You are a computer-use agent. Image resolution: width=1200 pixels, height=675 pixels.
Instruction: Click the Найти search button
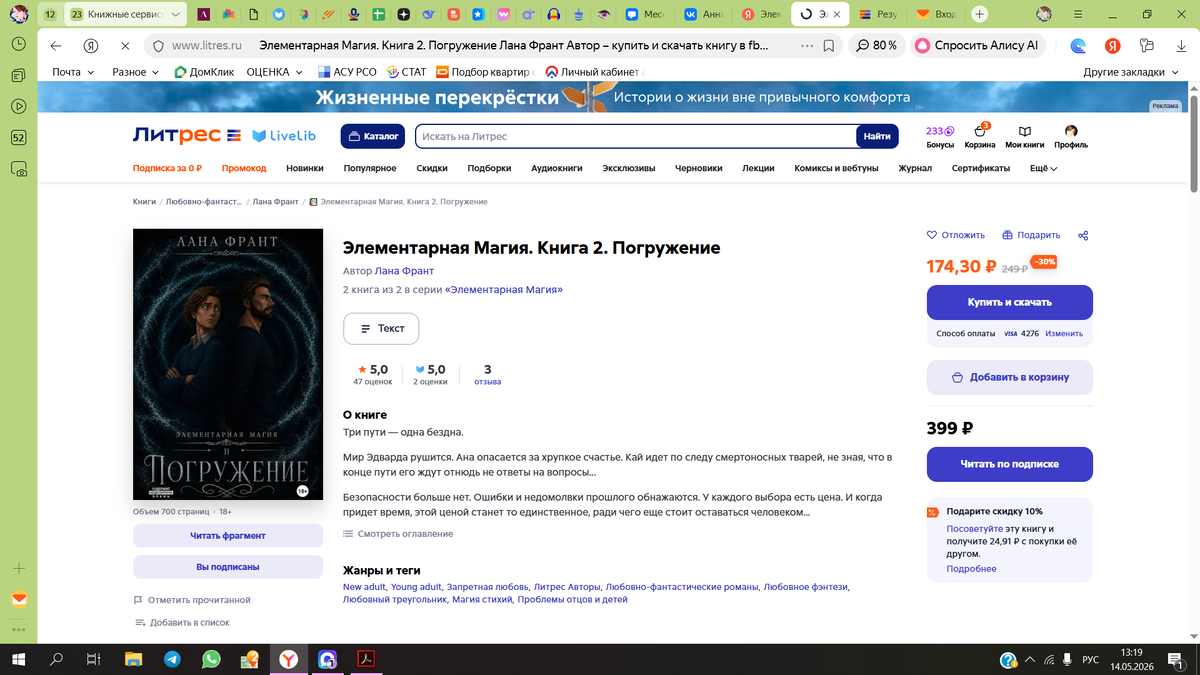click(877, 136)
